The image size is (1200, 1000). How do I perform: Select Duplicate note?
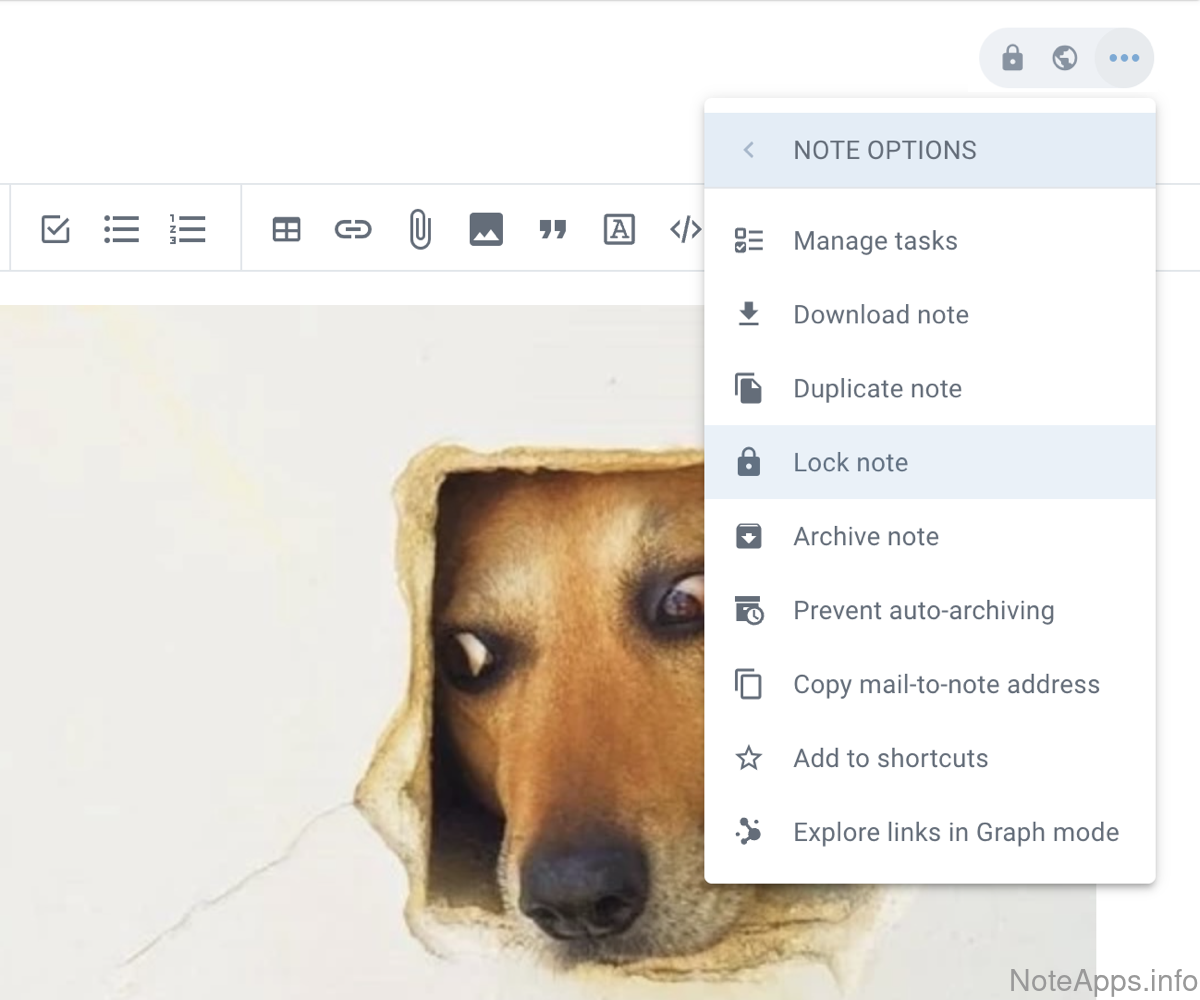click(x=877, y=389)
